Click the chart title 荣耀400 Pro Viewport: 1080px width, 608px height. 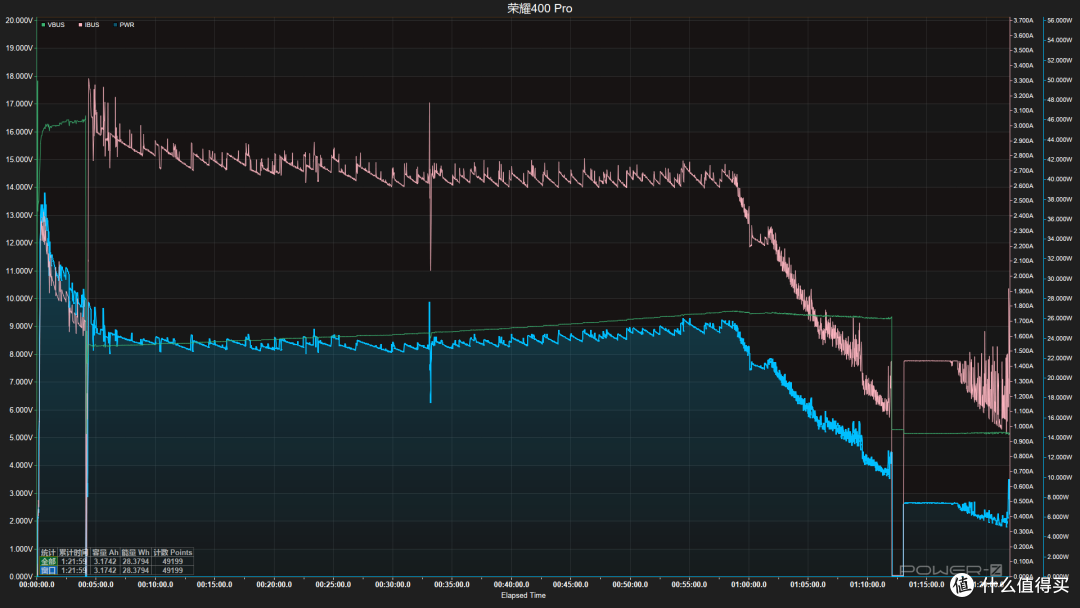click(x=540, y=8)
